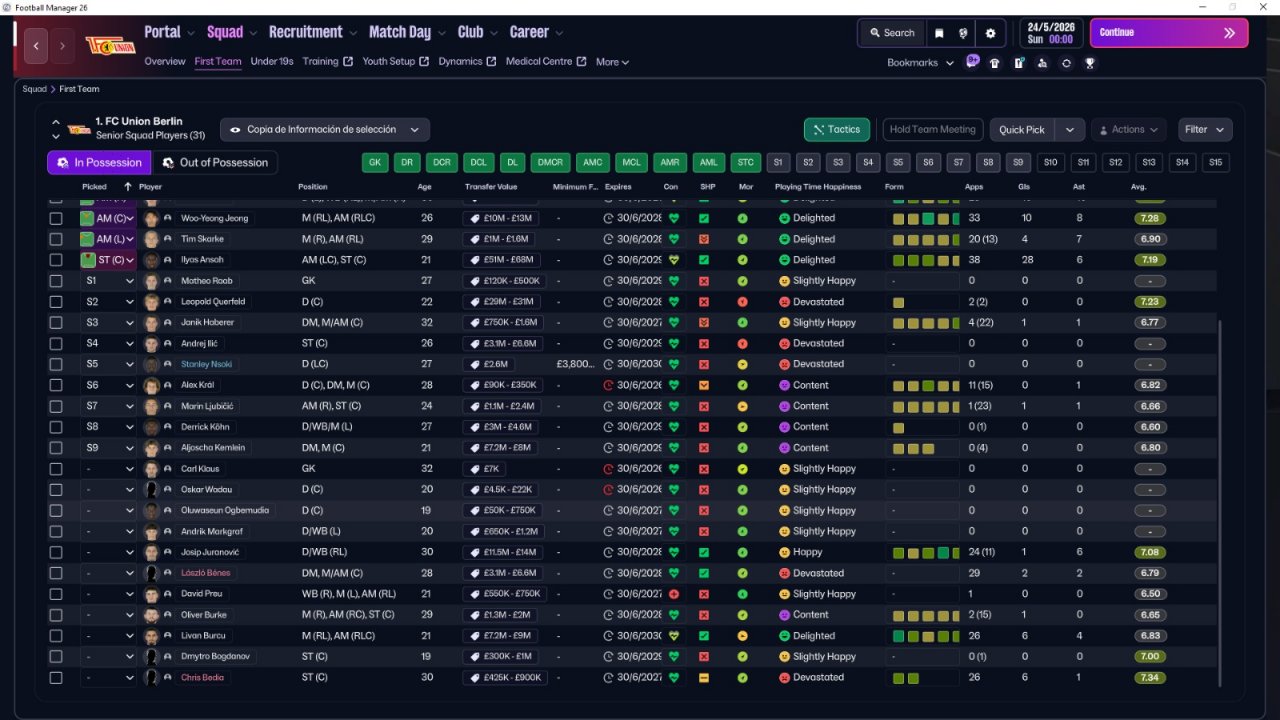Tick the checkbox for Josip Juranović

[x=56, y=552]
